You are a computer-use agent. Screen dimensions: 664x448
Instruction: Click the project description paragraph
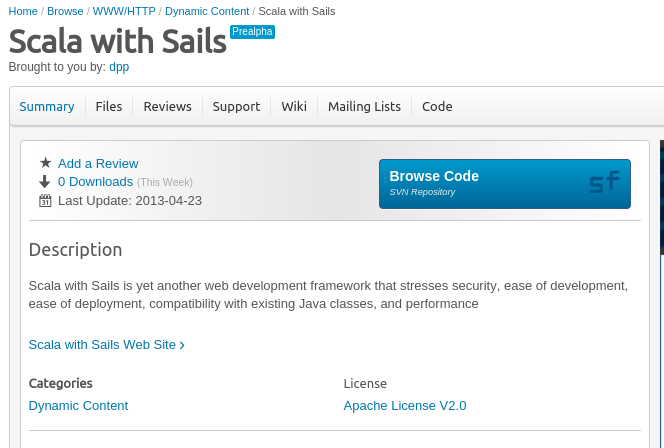328,295
